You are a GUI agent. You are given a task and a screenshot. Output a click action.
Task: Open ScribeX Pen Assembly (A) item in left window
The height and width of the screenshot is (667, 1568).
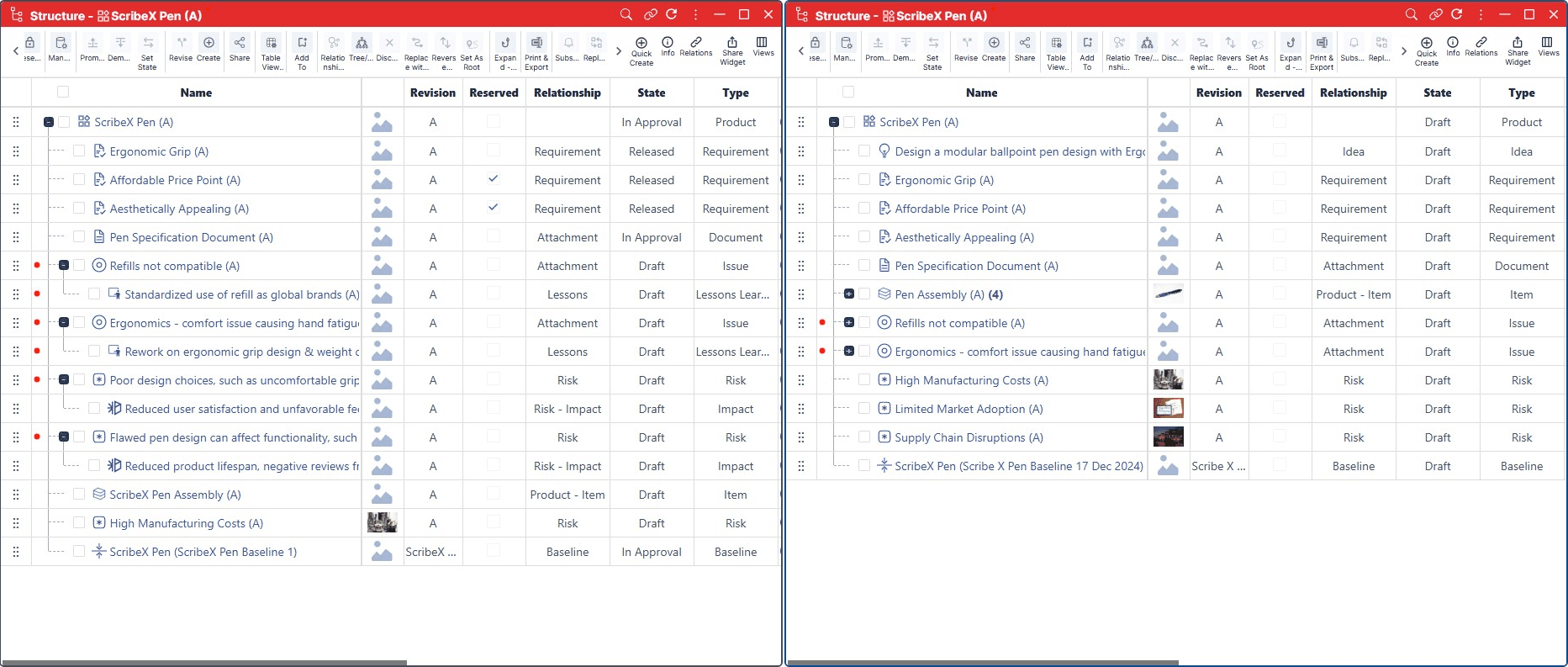175,495
